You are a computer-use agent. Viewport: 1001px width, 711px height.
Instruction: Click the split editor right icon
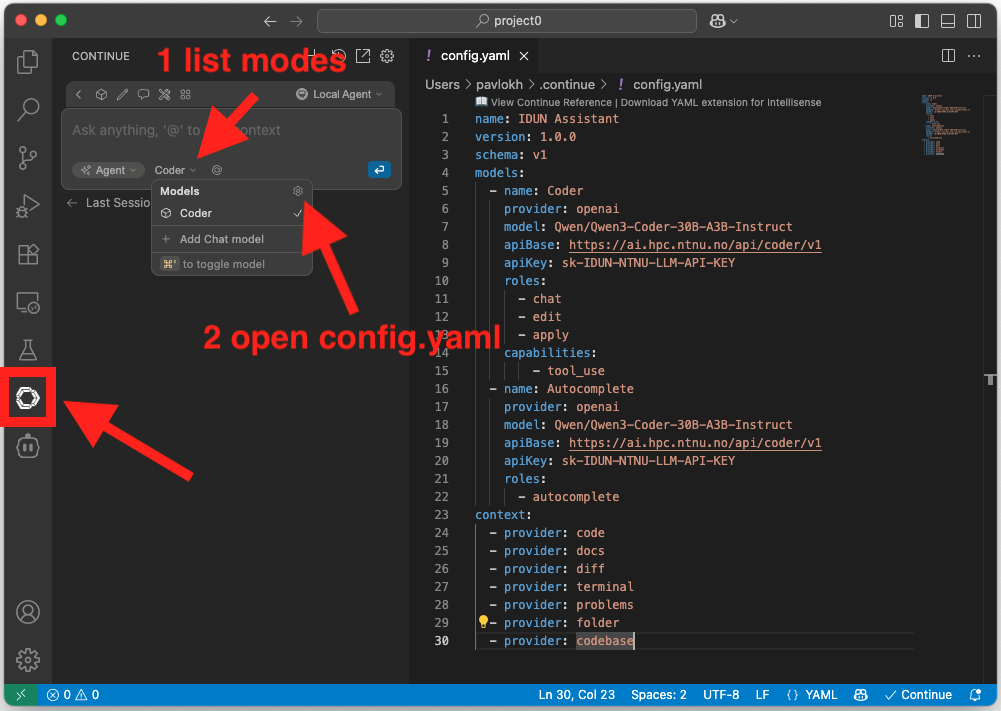coord(948,56)
